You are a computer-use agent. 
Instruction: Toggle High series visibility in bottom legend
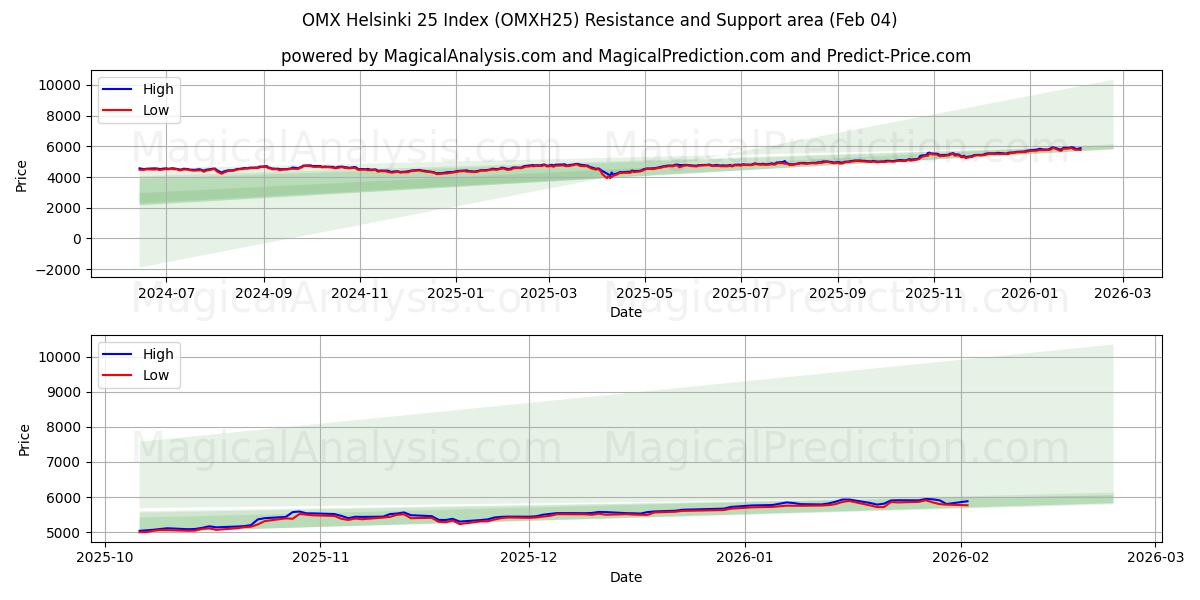click(155, 353)
